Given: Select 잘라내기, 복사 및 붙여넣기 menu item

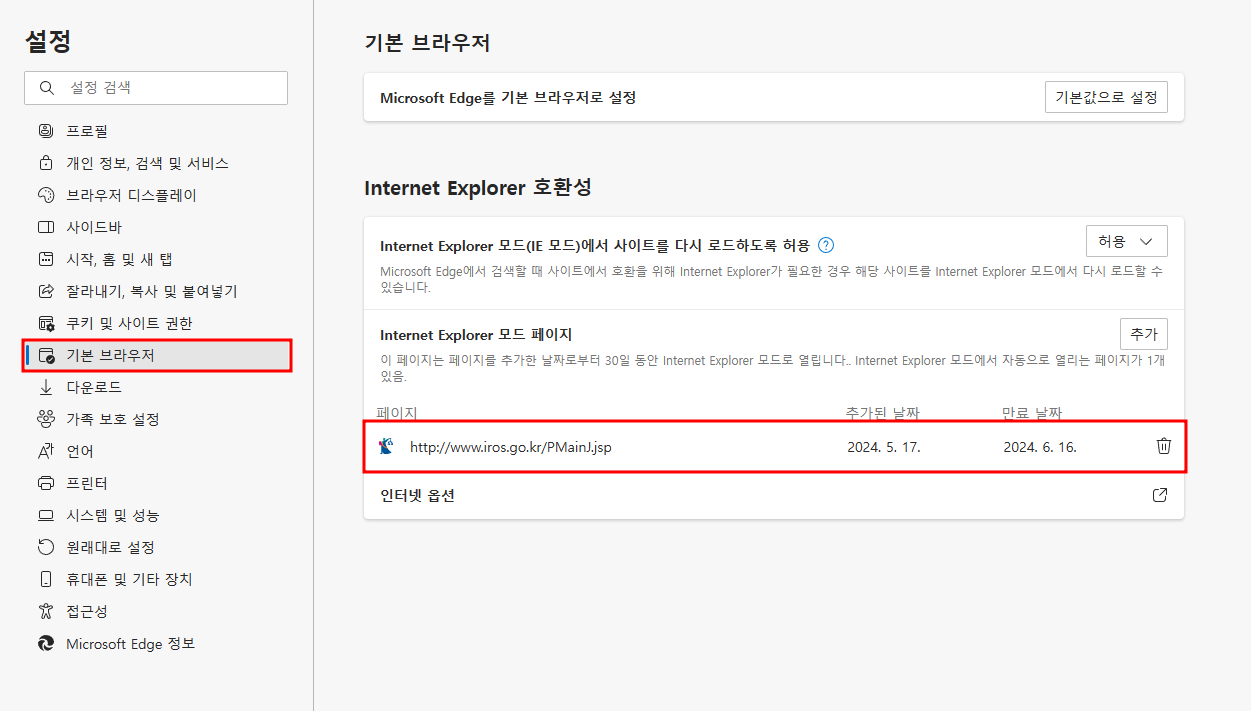Looking at the screenshot, I should pyautogui.click(x=156, y=291).
